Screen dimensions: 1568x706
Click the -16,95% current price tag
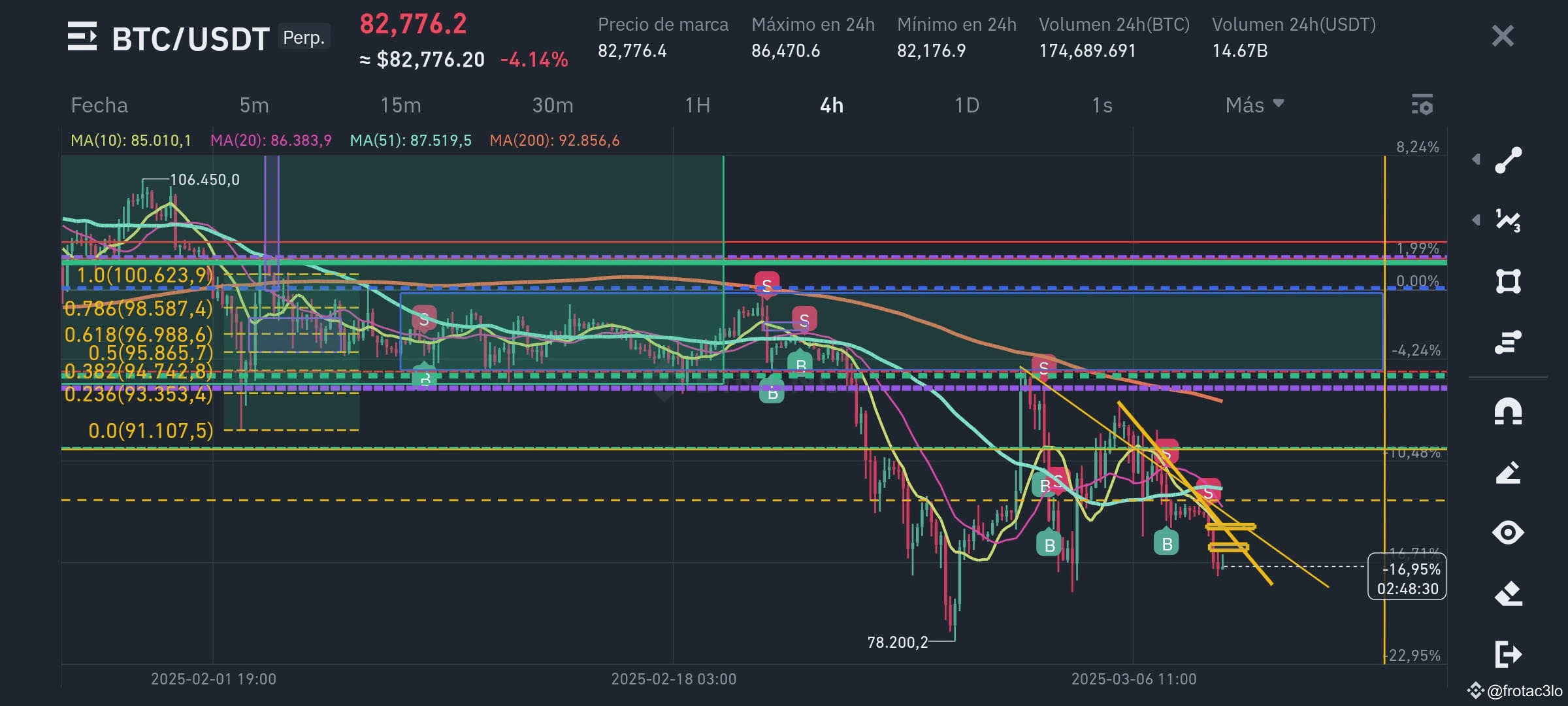point(1407,577)
